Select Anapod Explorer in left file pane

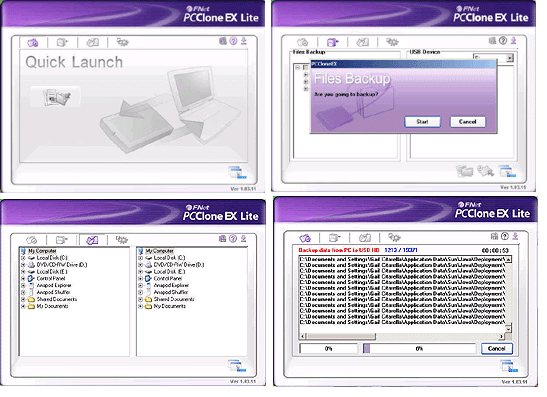(54, 285)
